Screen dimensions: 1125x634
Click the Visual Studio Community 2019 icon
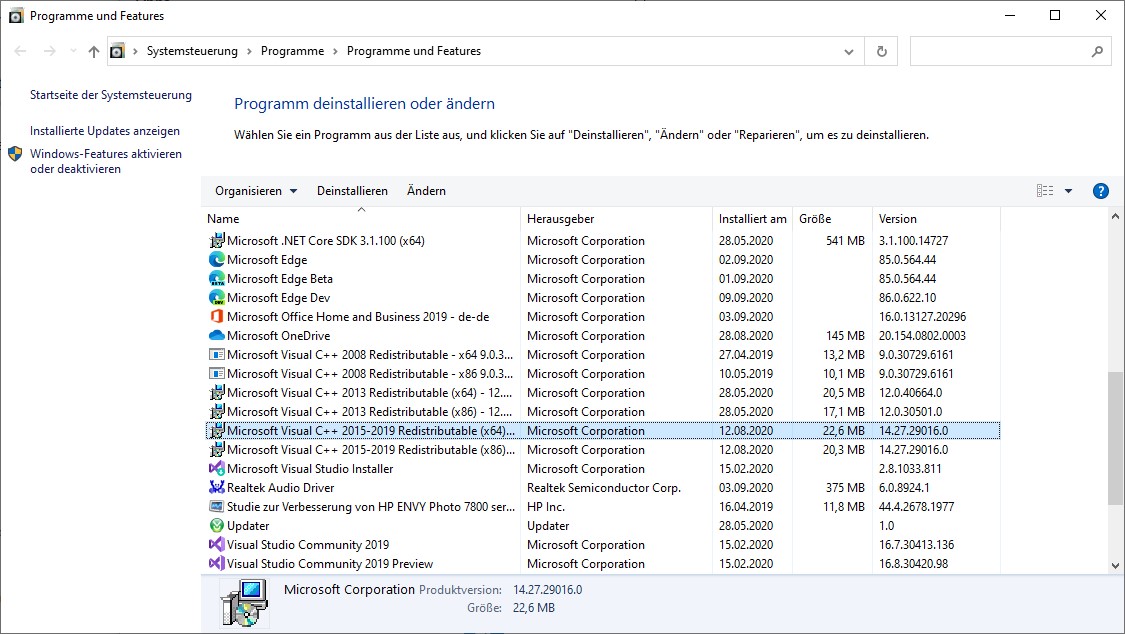pyautogui.click(x=217, y=544)
